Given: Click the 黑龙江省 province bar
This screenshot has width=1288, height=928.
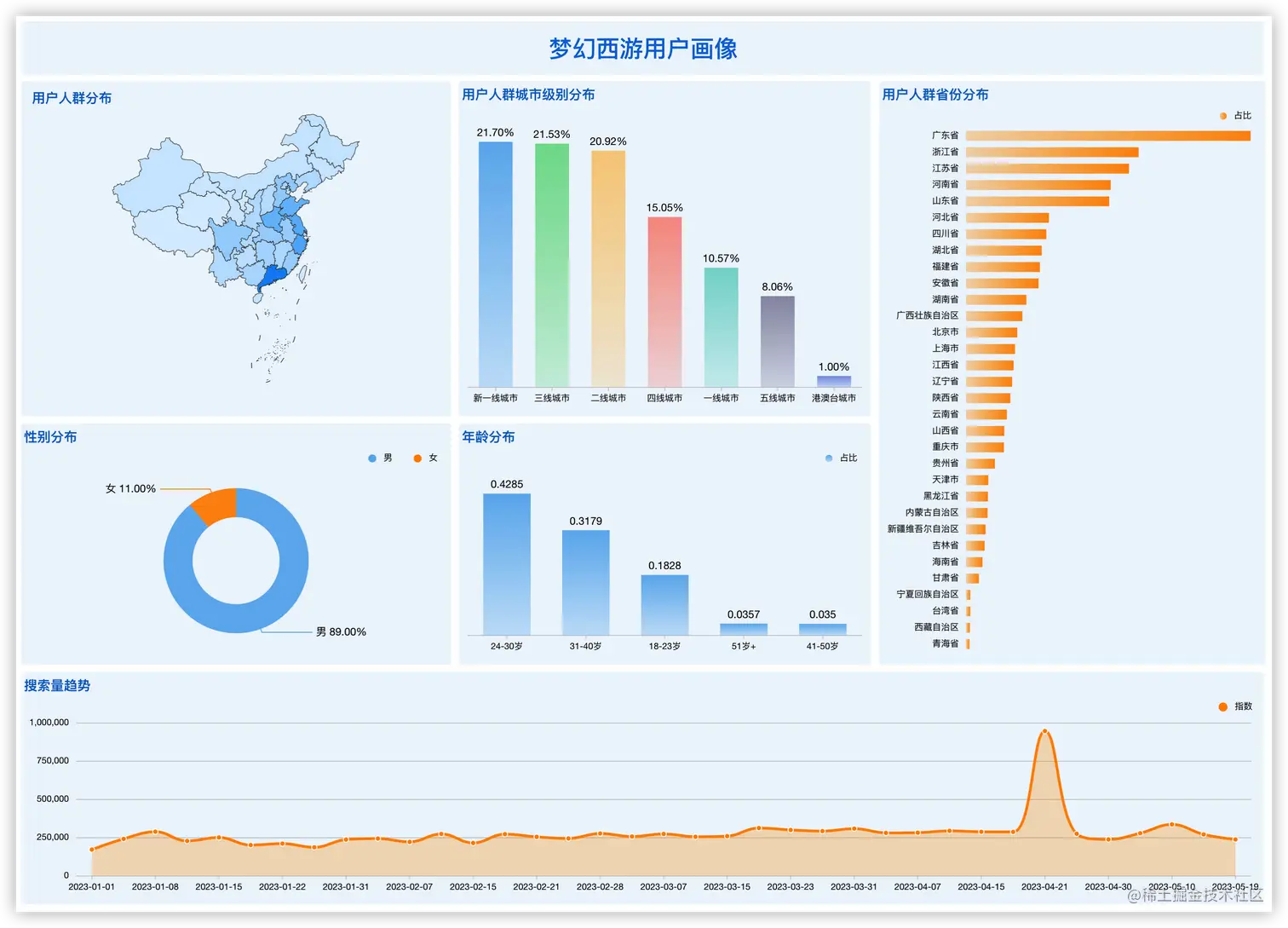Looking at the screenshot, I should click(977, 496).
